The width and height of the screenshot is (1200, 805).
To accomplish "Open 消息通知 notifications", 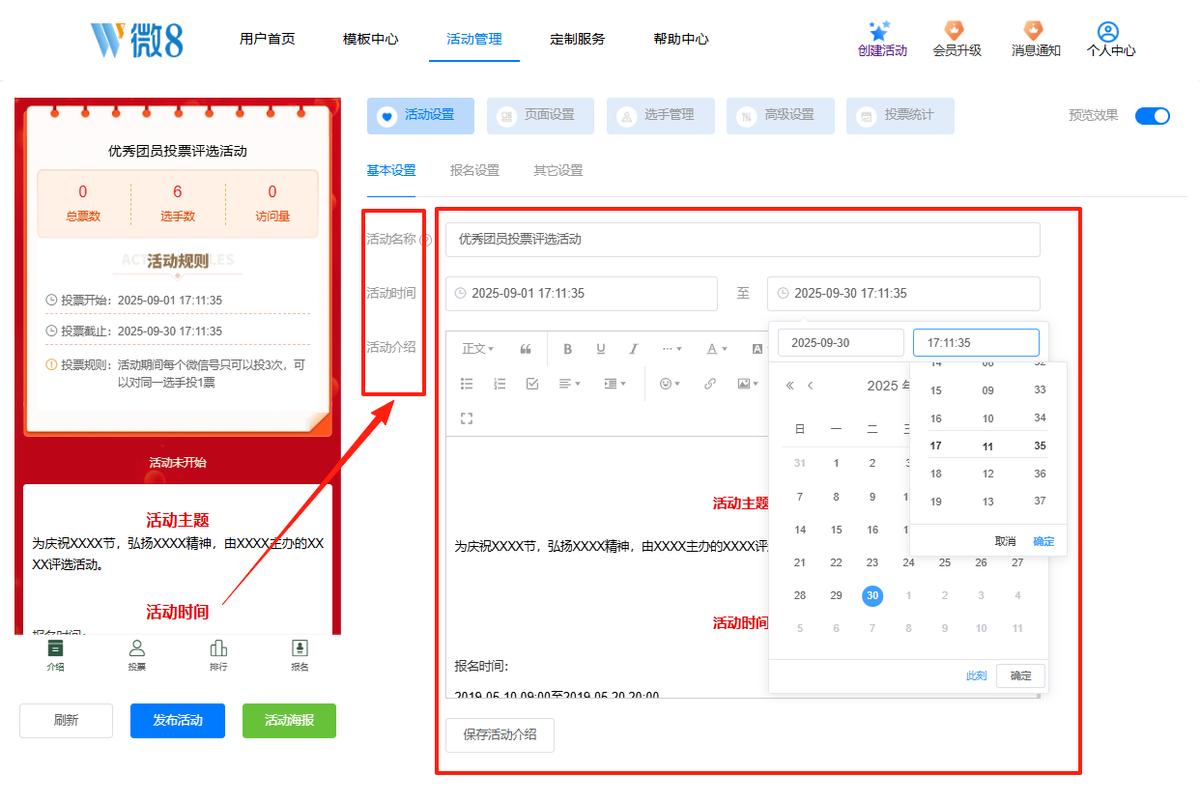I will pyautogui.click(x=1036, y=39).
